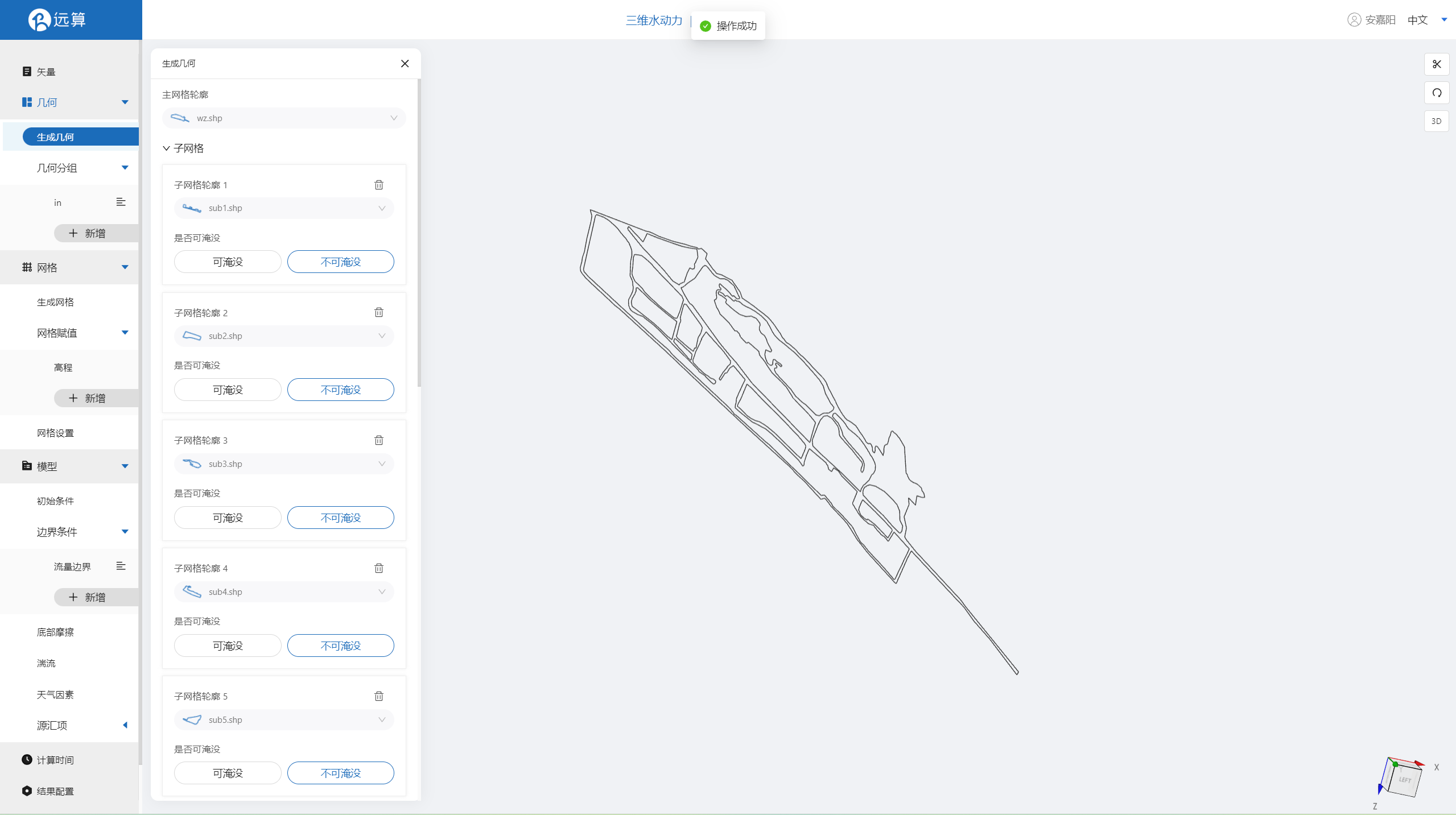This screenshot has height=815, width=1456.
Task: Collapse the 网格赋值 arrow
Action: (x=125, y=333)
